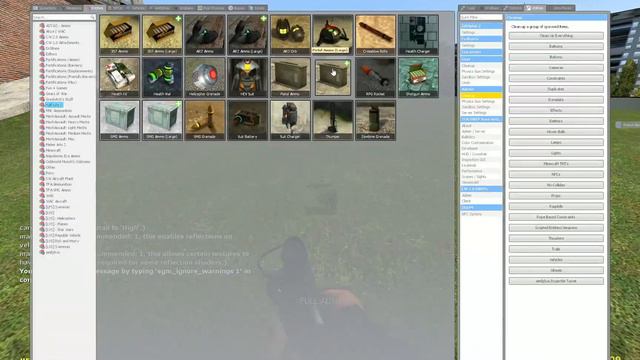640x360 pixels.
Task: Spawn the 357 Ammo entity
Action: (119, 35)
